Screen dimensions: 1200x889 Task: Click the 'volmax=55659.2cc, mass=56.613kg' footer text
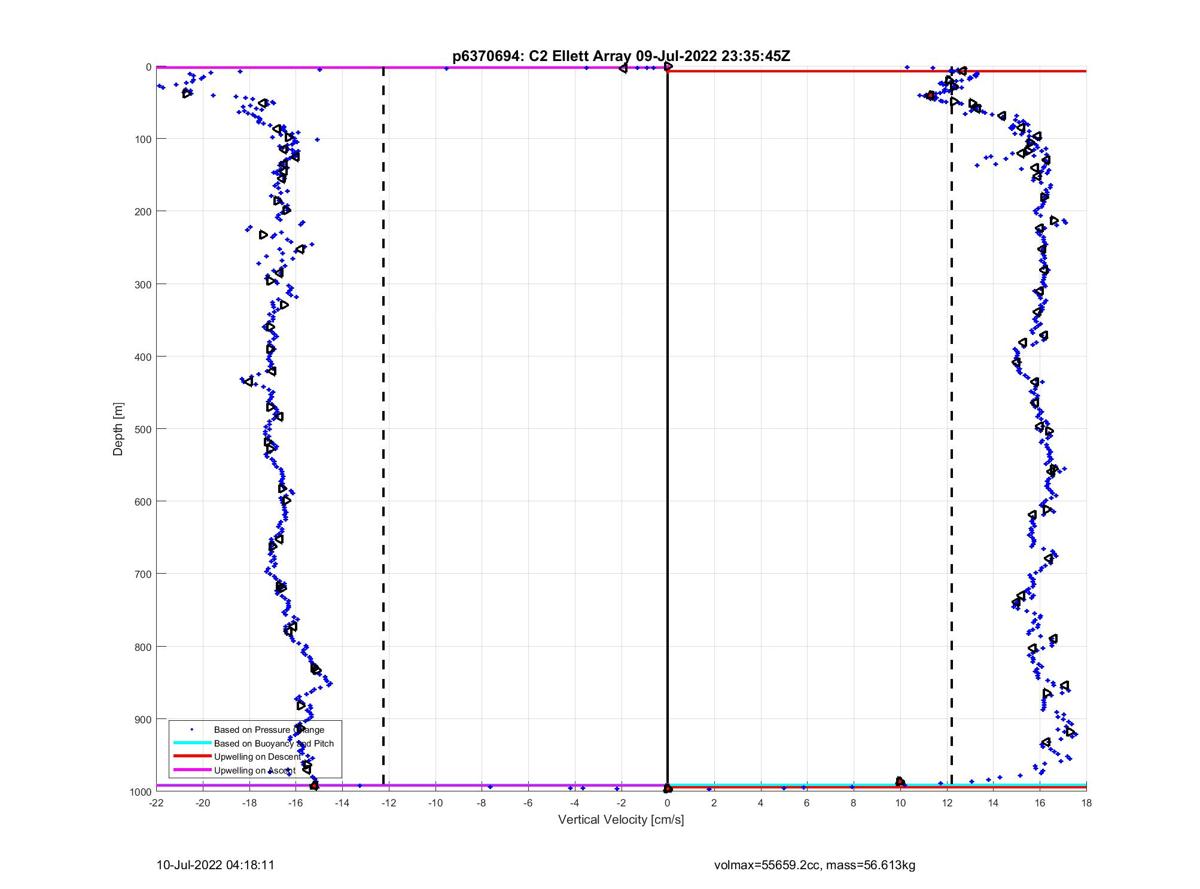(814, 864)
